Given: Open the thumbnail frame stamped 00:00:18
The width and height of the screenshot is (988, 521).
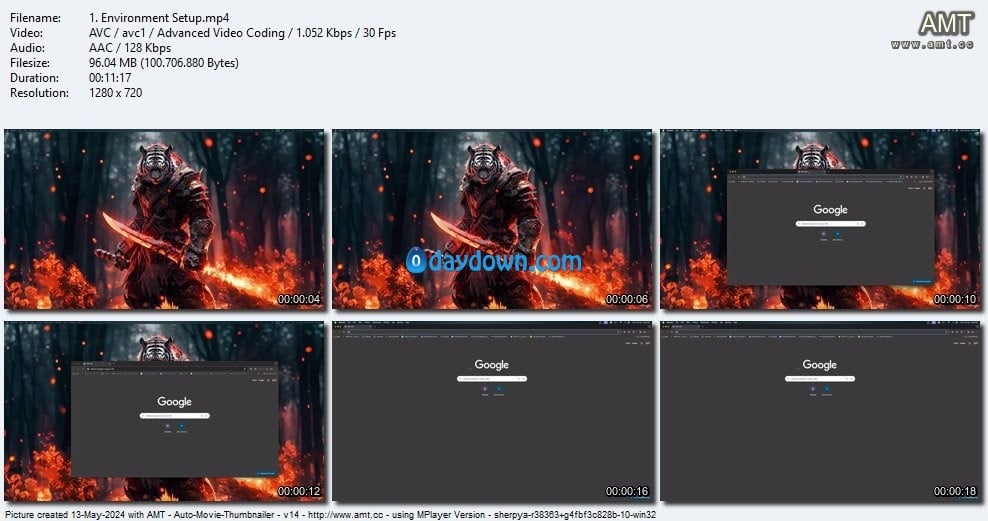Looking at the screenshot, I should click(x=820, y=411).
